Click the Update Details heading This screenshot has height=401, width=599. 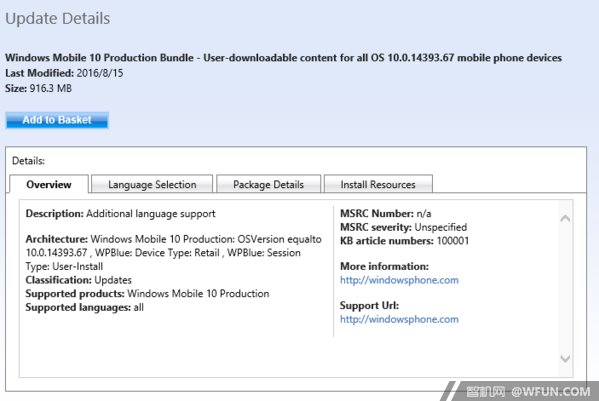[58, 18]
